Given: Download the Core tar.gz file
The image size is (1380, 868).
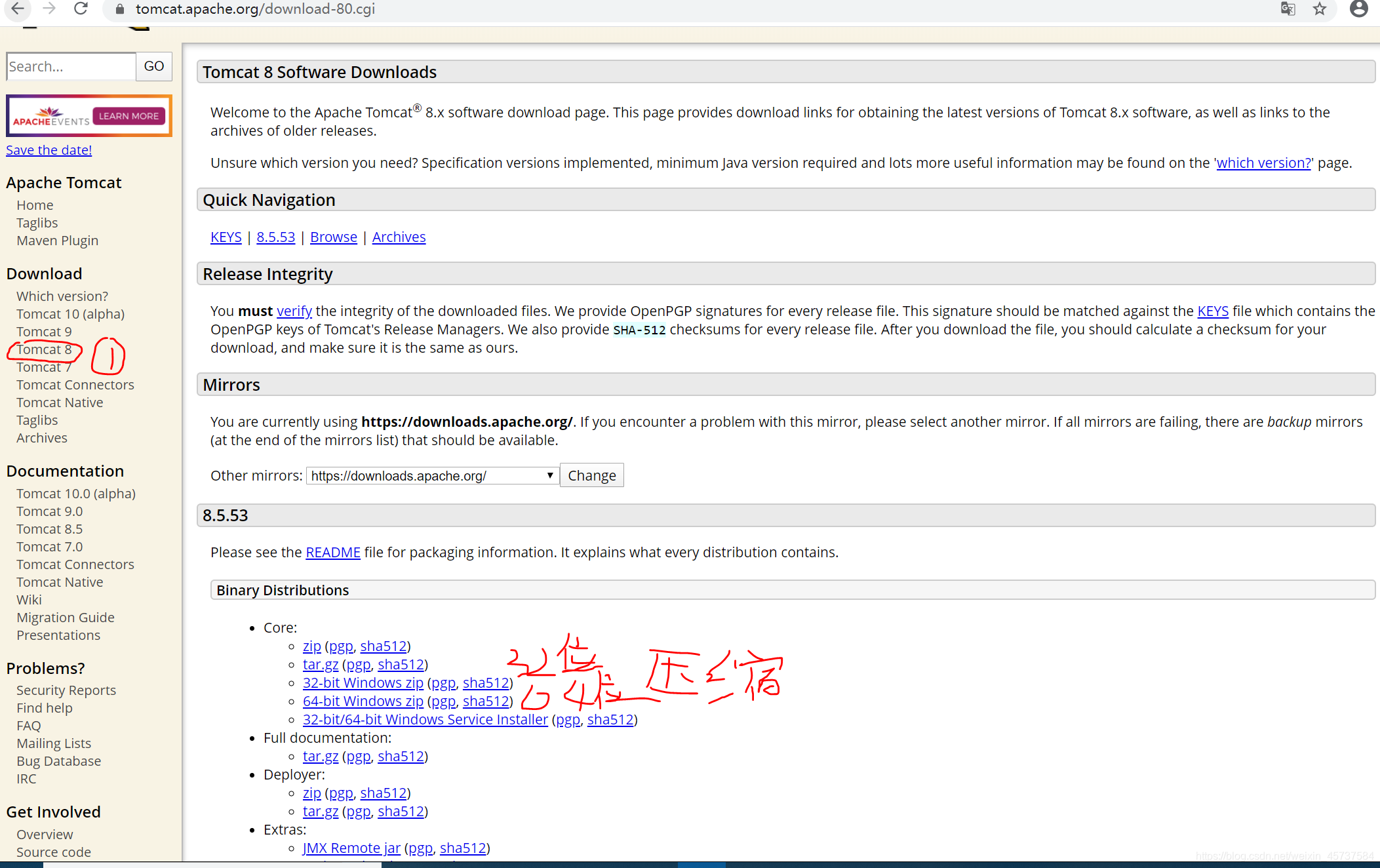Looking at the screenshot, I should tap(321, 665).
